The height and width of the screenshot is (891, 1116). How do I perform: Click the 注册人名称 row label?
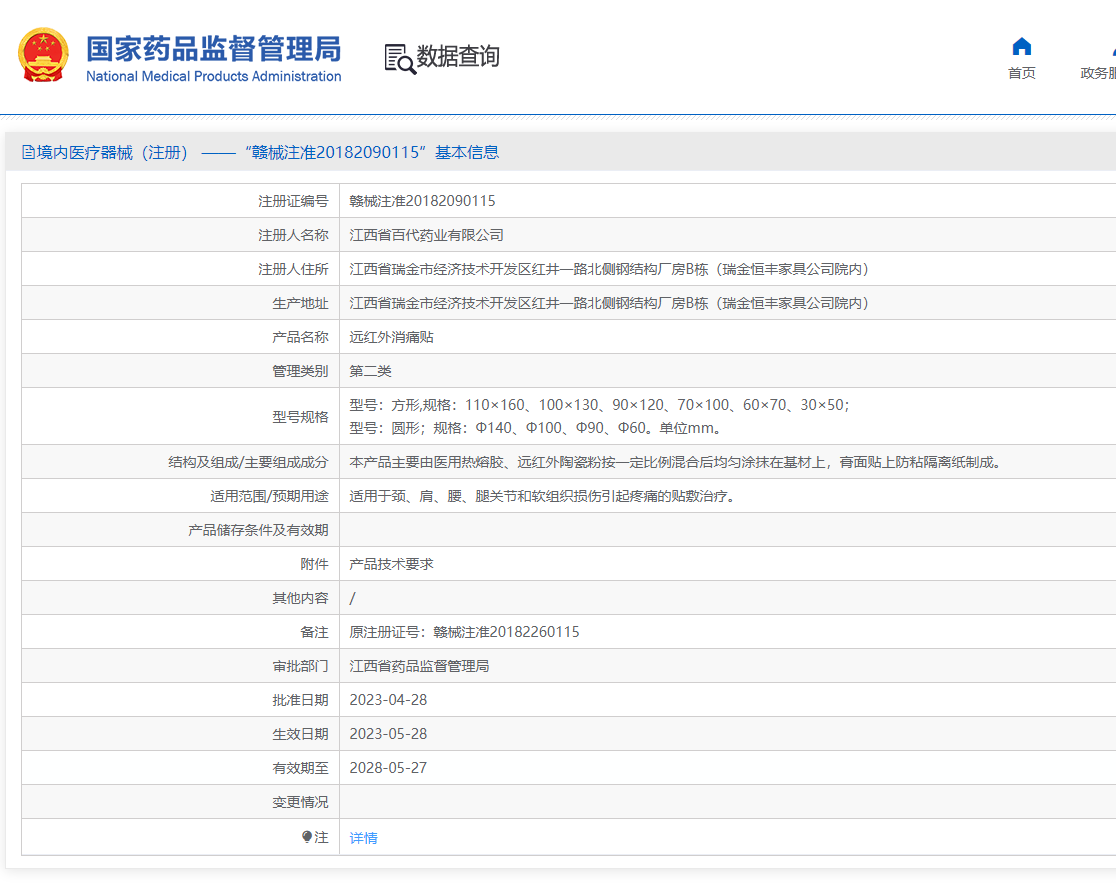(293, 235)
